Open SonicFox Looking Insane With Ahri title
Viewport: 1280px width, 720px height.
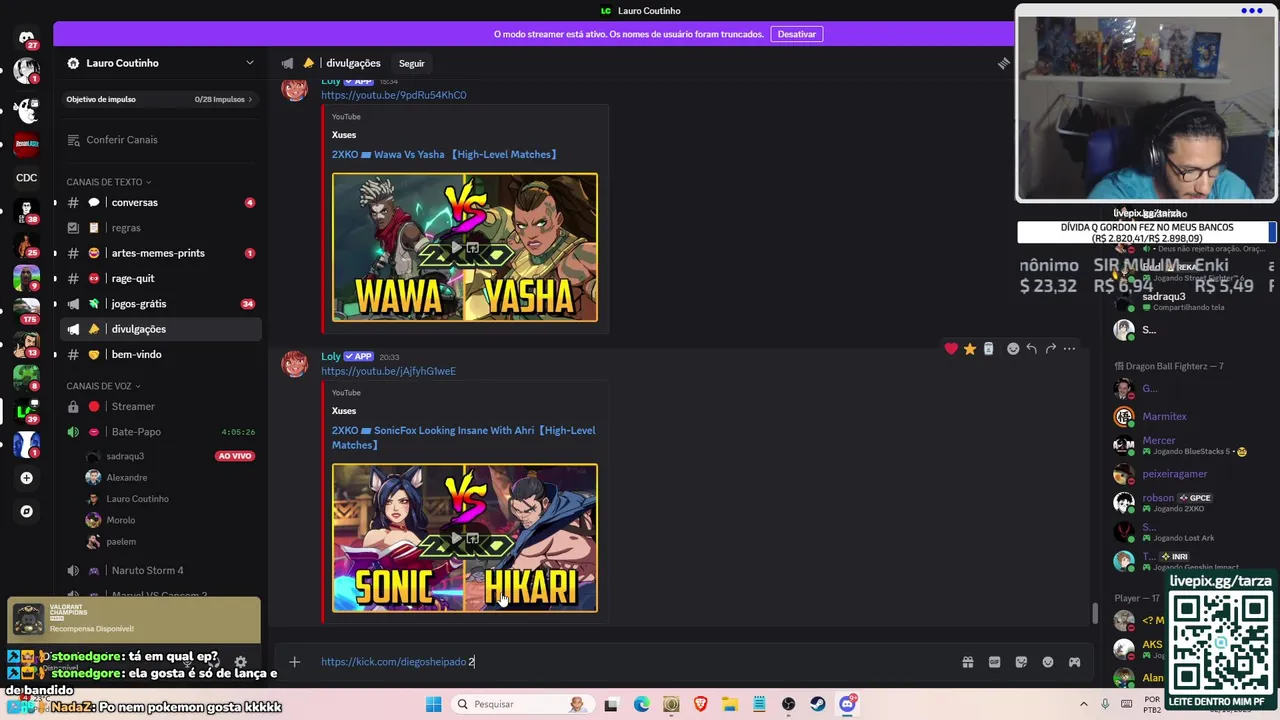point(464,437)
